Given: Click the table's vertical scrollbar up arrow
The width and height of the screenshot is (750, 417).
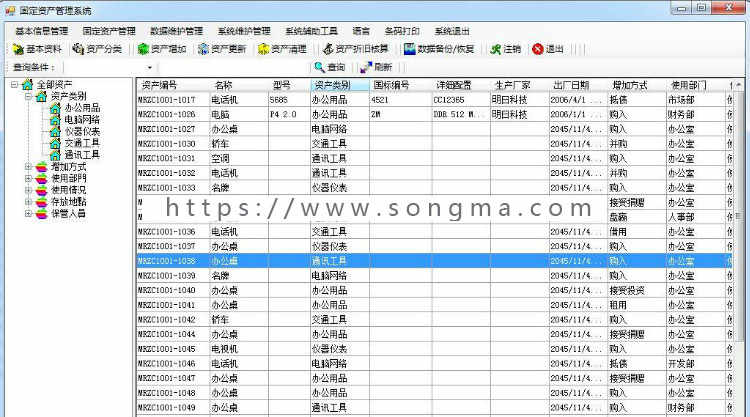Looking at the screenshot, I should (739, 85).
